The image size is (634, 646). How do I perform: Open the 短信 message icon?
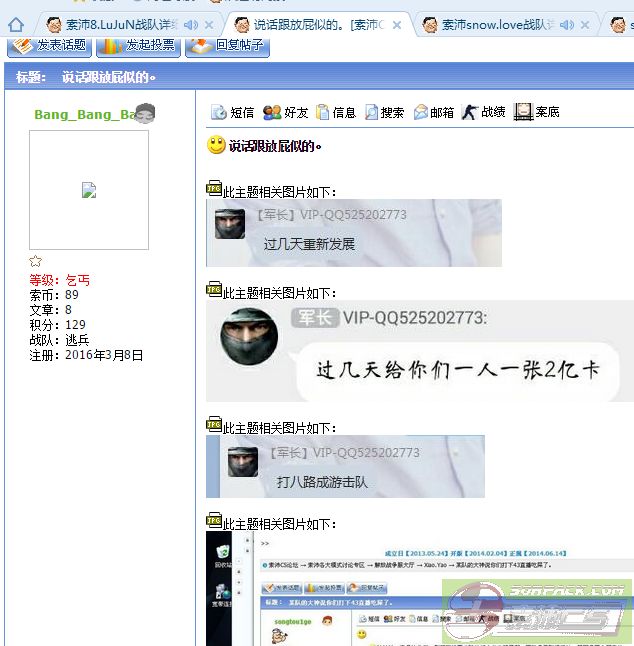pos(219,113)
